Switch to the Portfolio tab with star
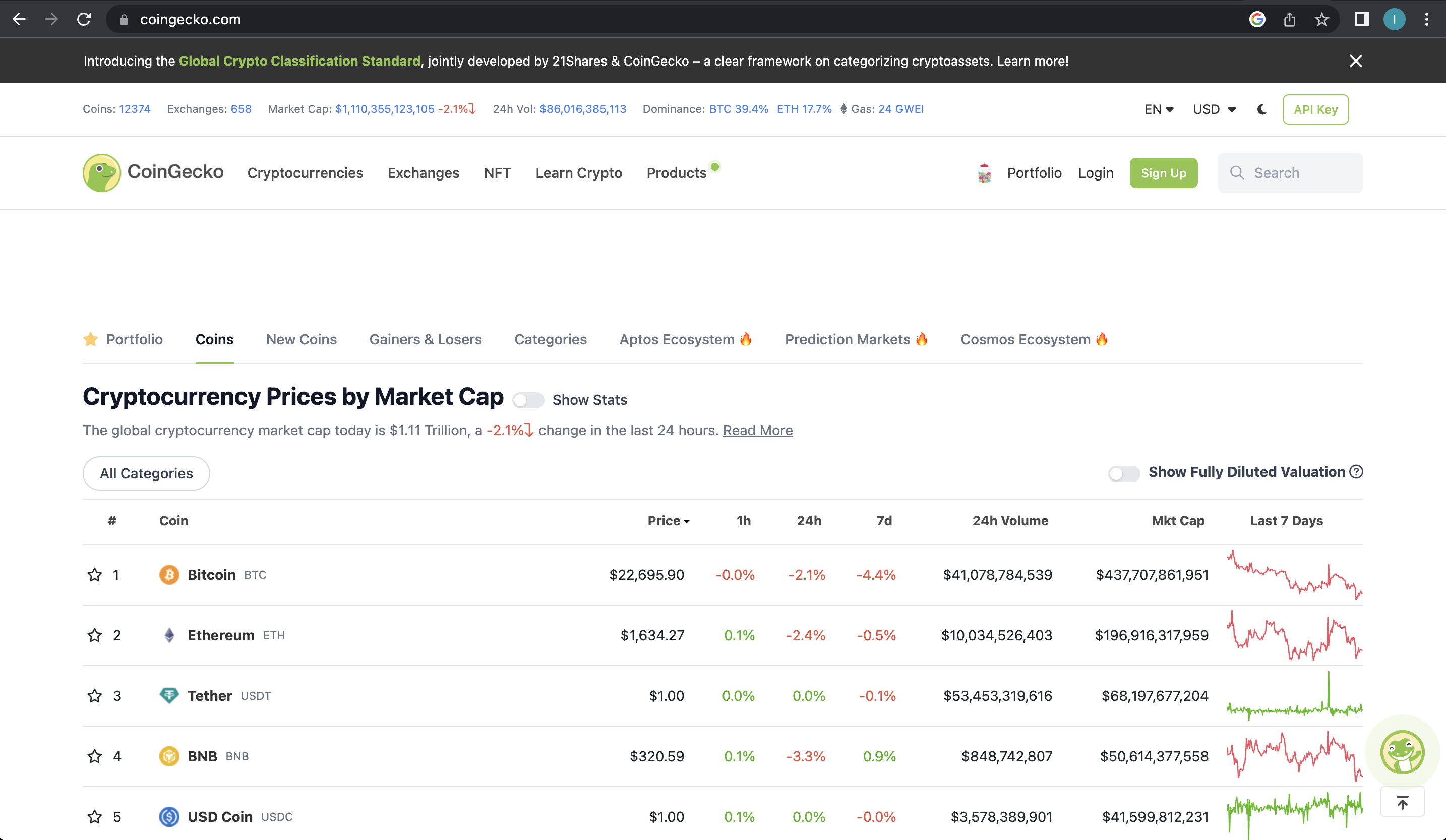Viewport: 1446px width, 840px height. pyautogui.click(x=124, y=339)
